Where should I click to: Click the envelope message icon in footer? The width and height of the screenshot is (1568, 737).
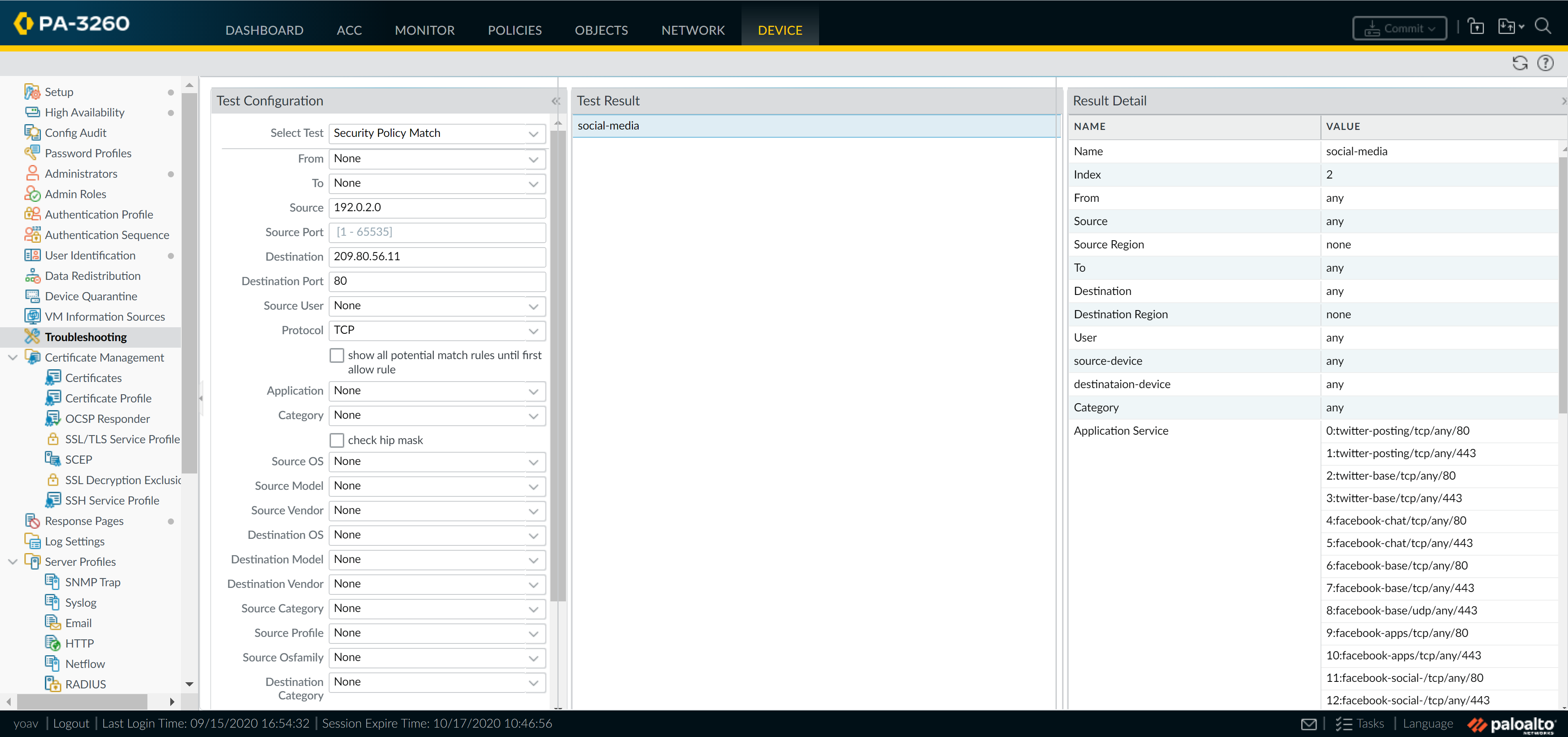(1309, 724)
